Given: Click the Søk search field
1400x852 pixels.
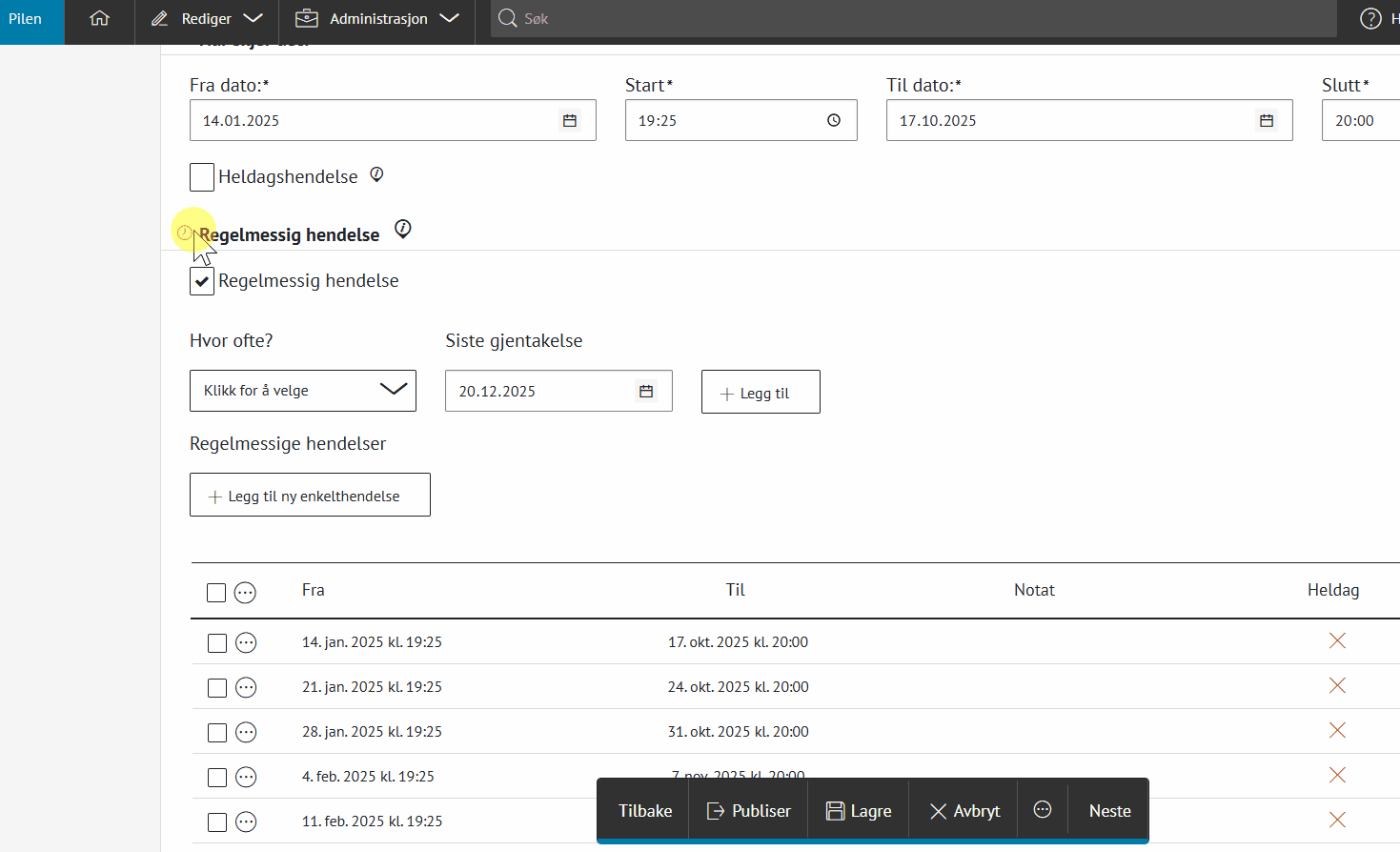Looking at the screenshot, I should (915, 19).
